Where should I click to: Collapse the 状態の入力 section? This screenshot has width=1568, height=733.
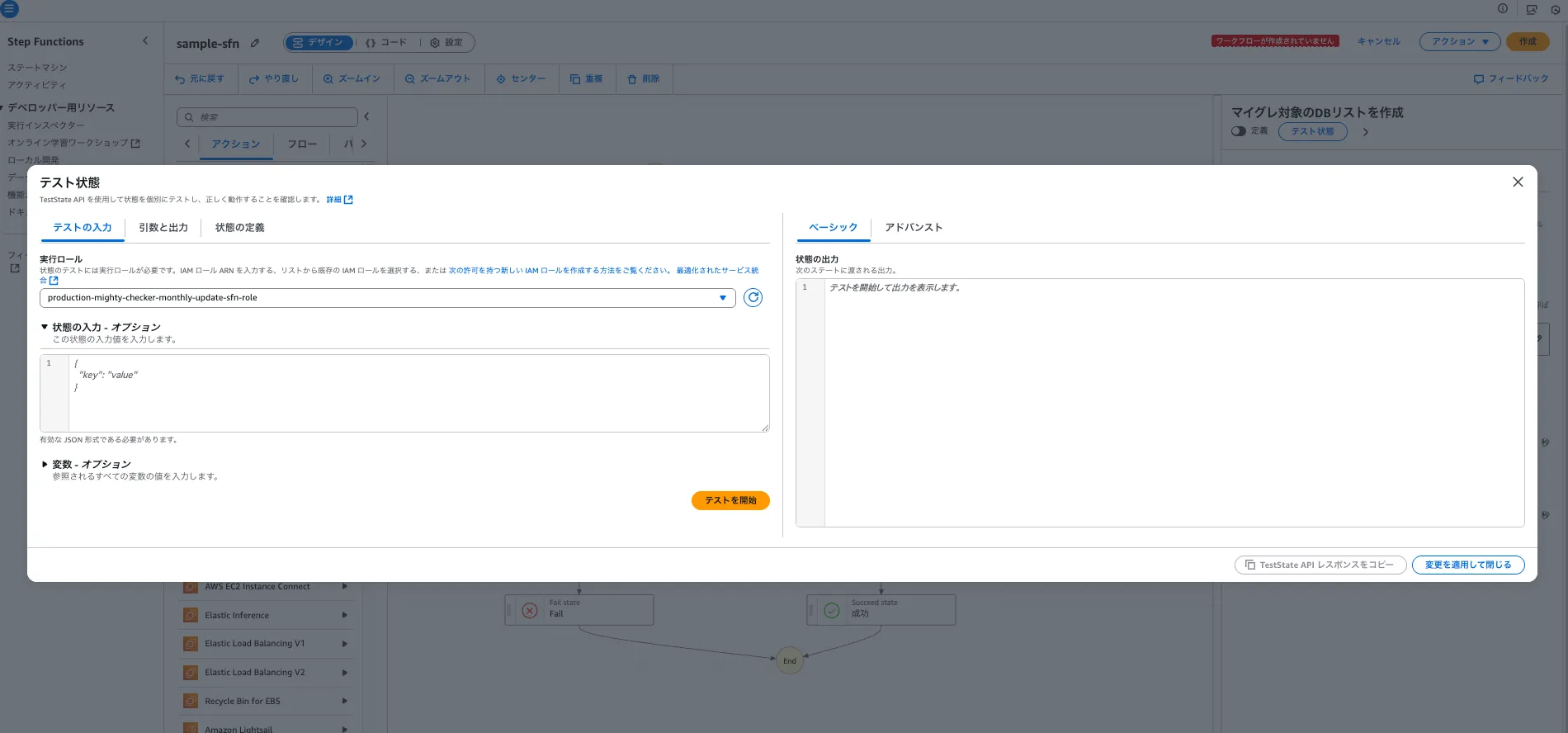click(45, 327)
